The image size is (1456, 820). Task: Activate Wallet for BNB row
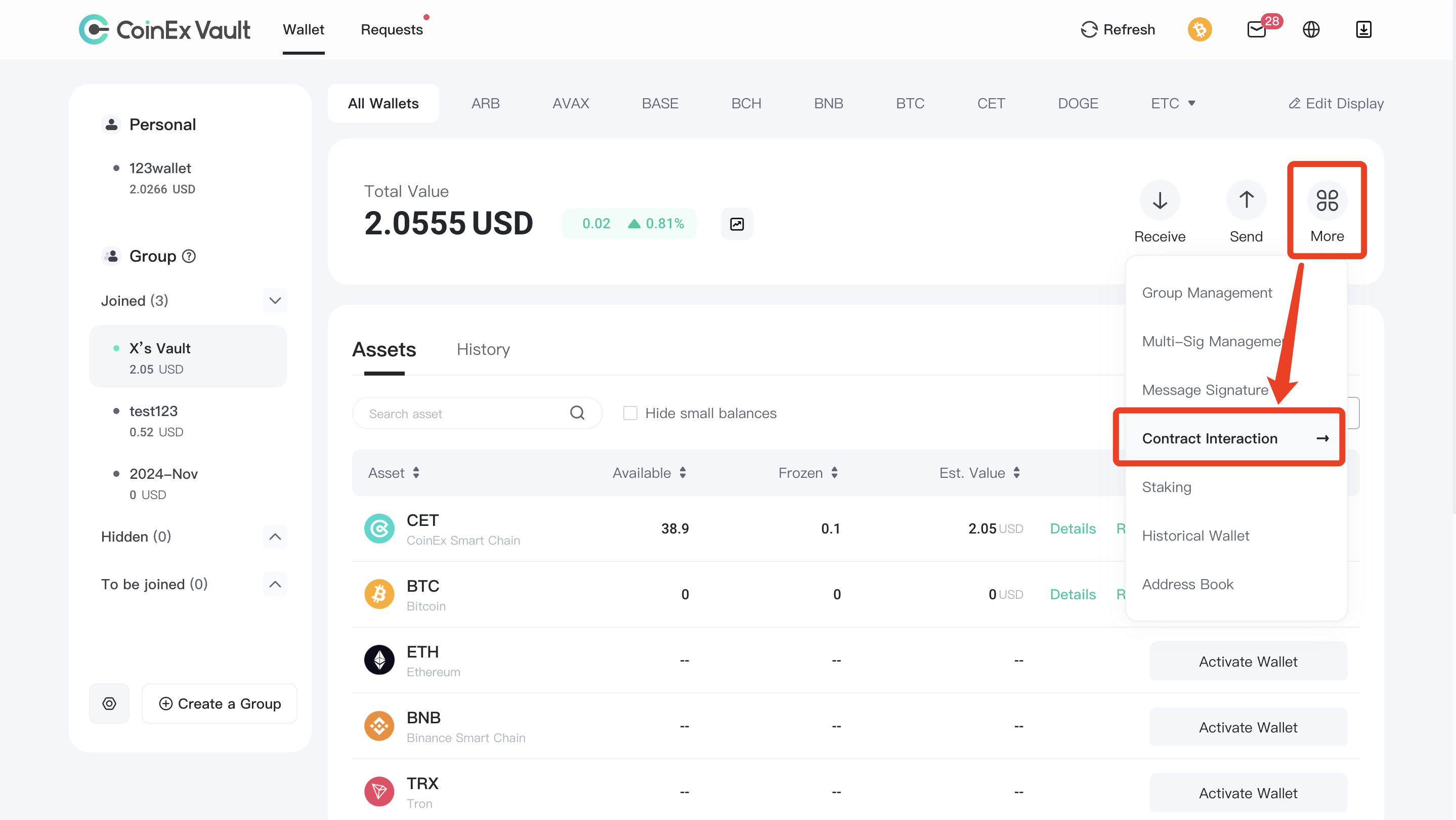1248,727
